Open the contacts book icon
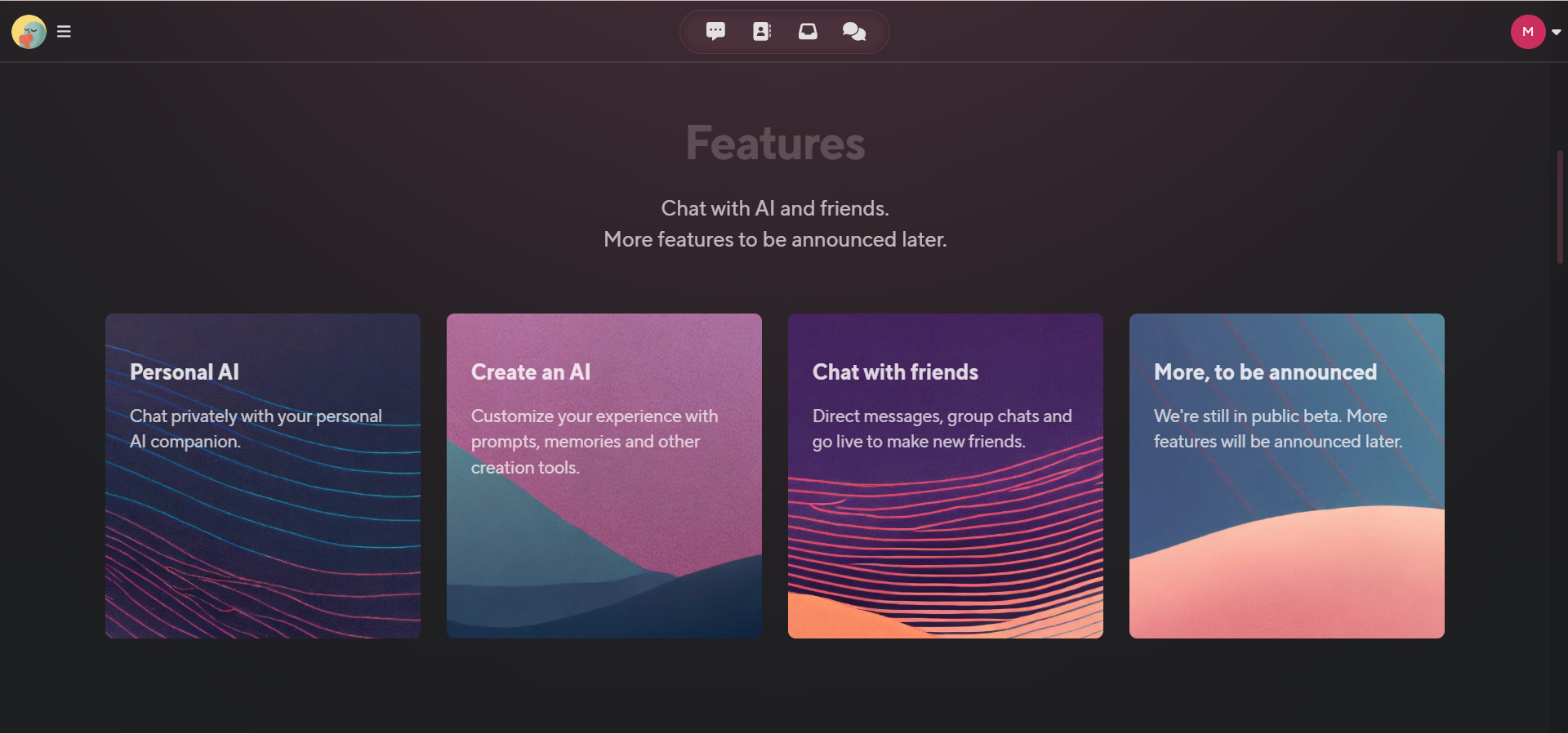Image resolution: width=1568 pixels, height=734 pixels. [762, 31]
